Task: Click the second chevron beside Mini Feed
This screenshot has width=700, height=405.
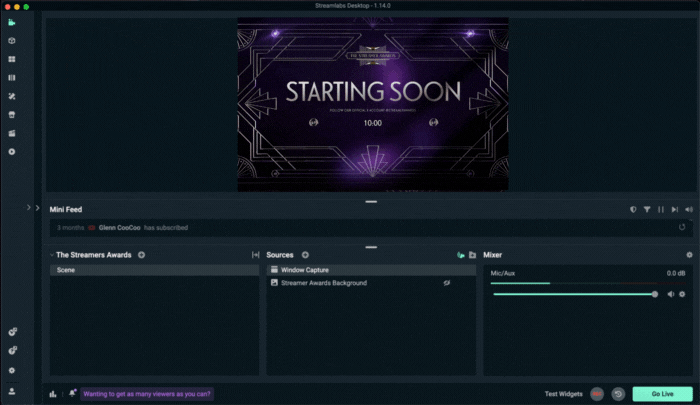Action: coord(38,208)
